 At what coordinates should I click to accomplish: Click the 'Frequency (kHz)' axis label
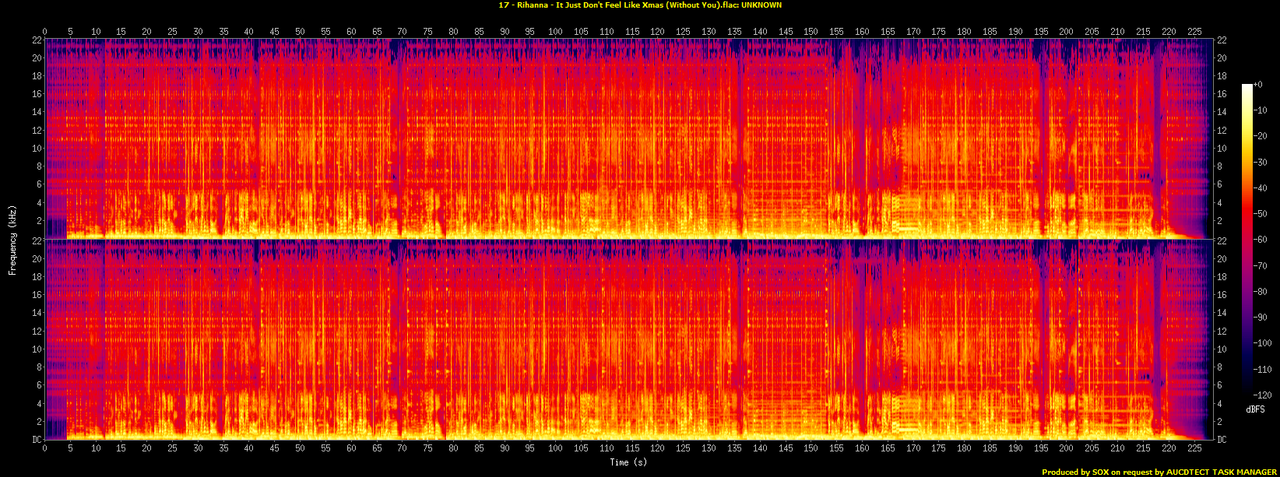(11, 238)
